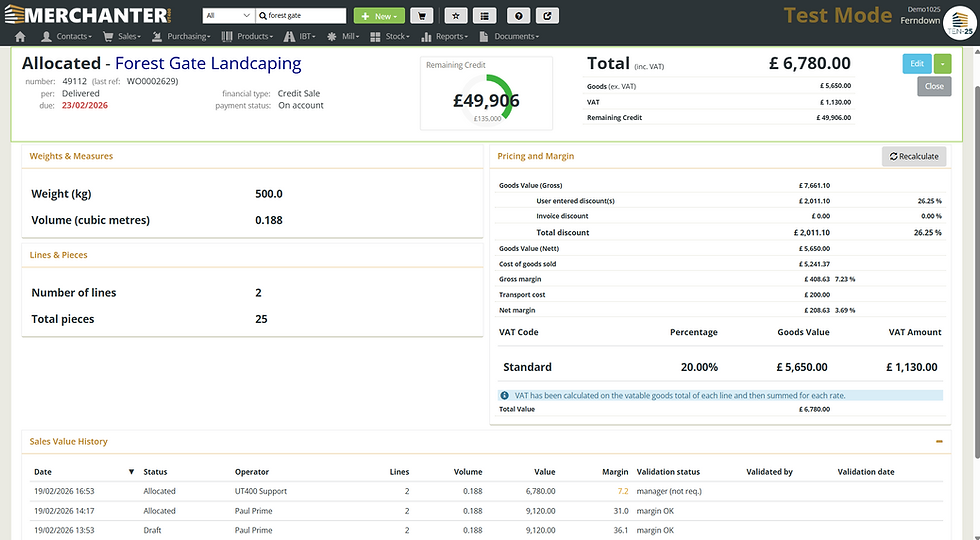Click the Transport cost £ 200.00 value
Screen dimensions: 980x540
[817, 294]
